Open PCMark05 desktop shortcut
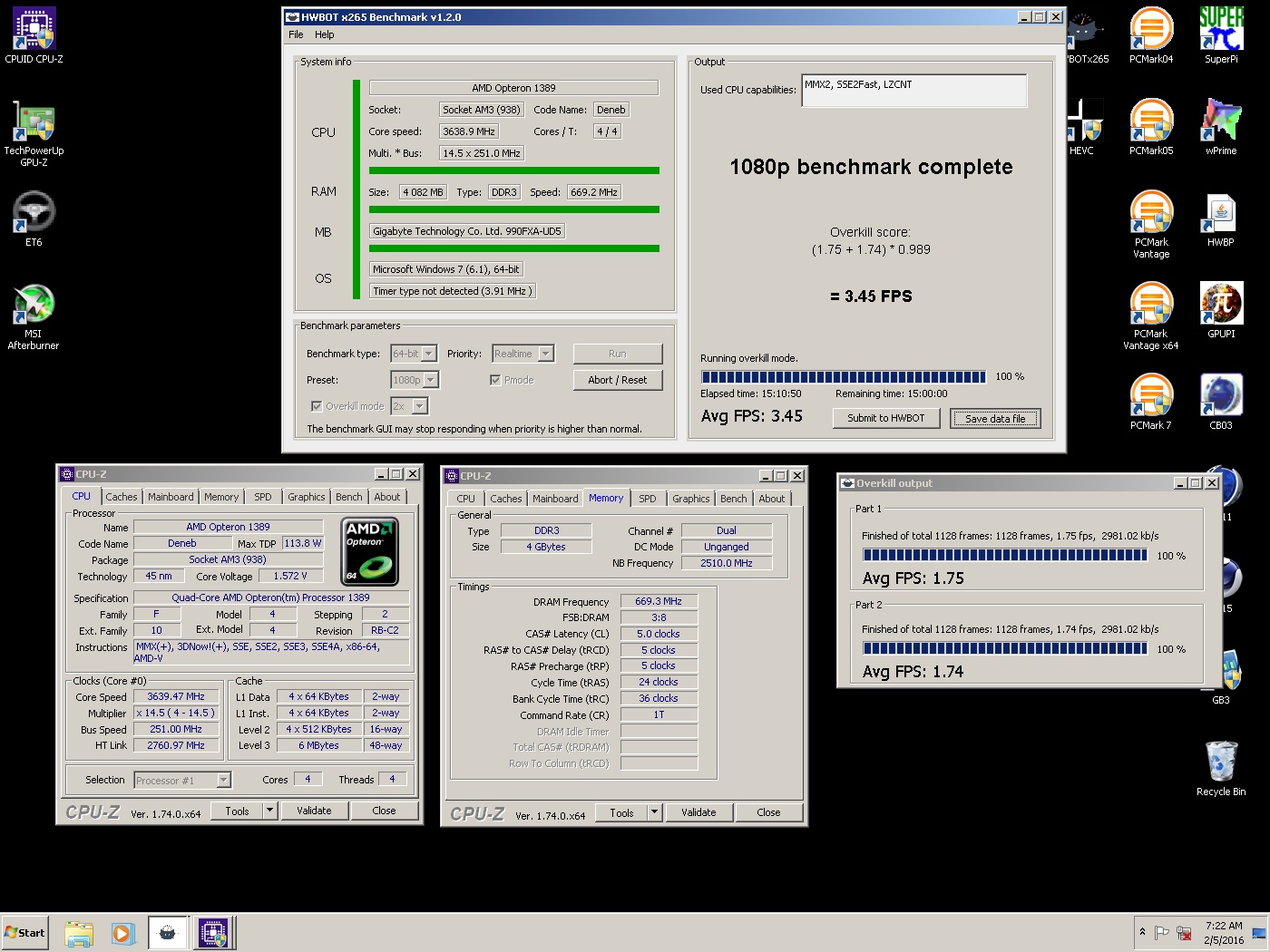Image resolution: width=1270 pixels, height=952 pixels. click(1151, 128)
